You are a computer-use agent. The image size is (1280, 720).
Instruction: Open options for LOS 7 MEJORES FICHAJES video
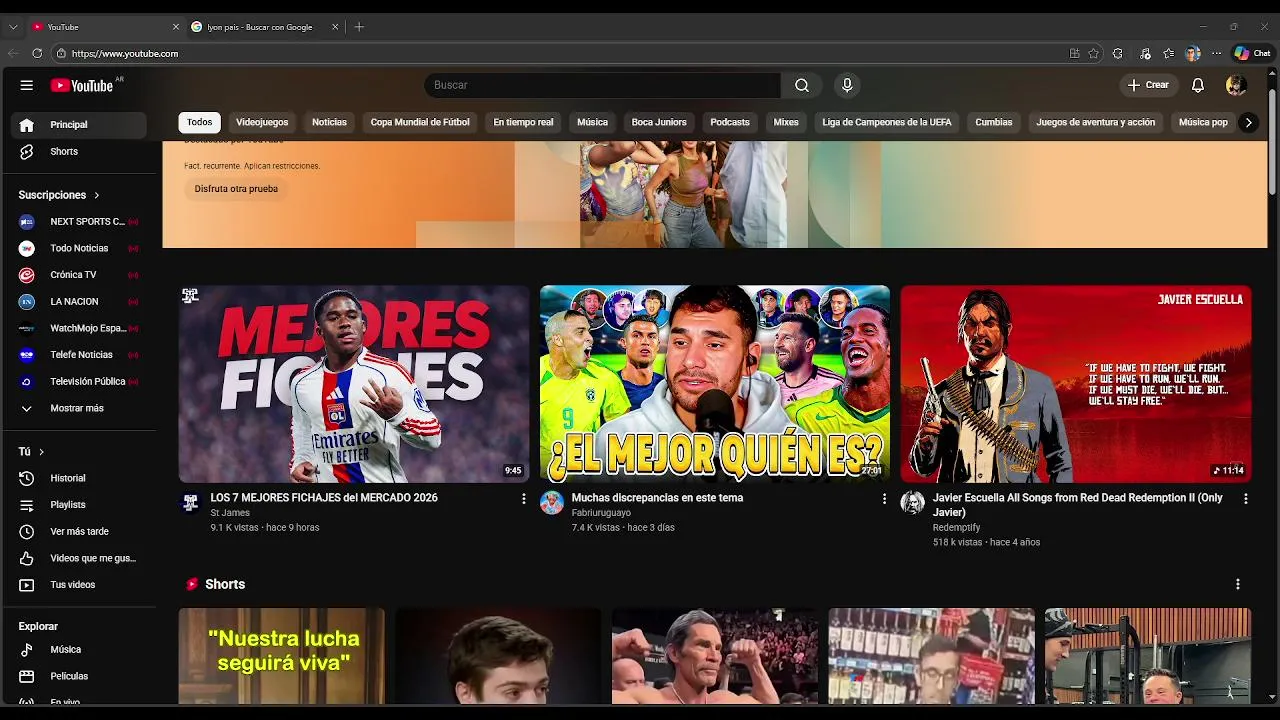point(523,498)
